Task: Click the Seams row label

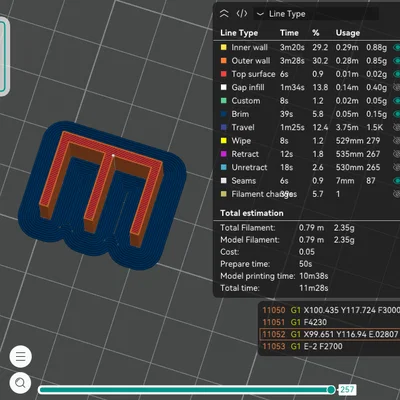Action: coord(244,181)
